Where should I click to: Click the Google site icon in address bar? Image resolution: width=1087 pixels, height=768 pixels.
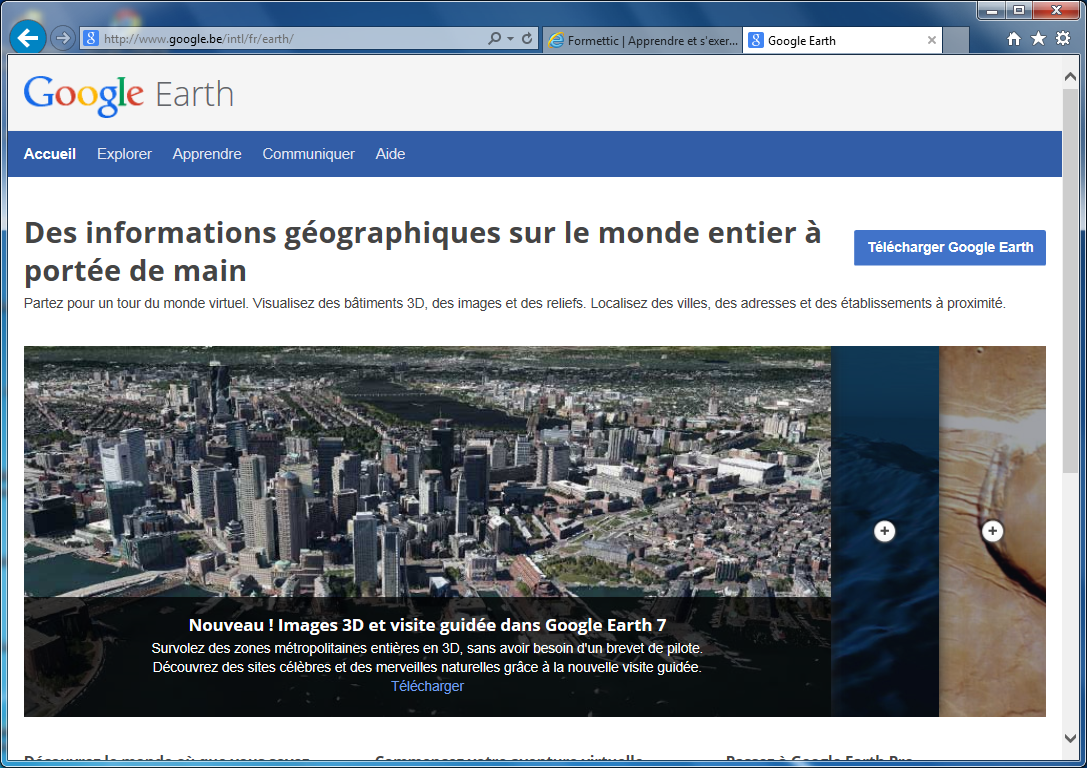point(91,38)
